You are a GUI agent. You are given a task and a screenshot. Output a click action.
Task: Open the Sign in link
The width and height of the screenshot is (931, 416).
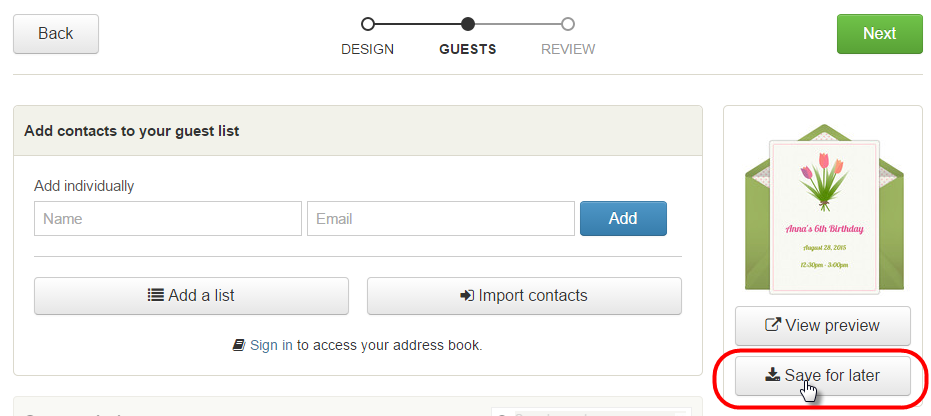pyautogui.click(x=271, y=345)
